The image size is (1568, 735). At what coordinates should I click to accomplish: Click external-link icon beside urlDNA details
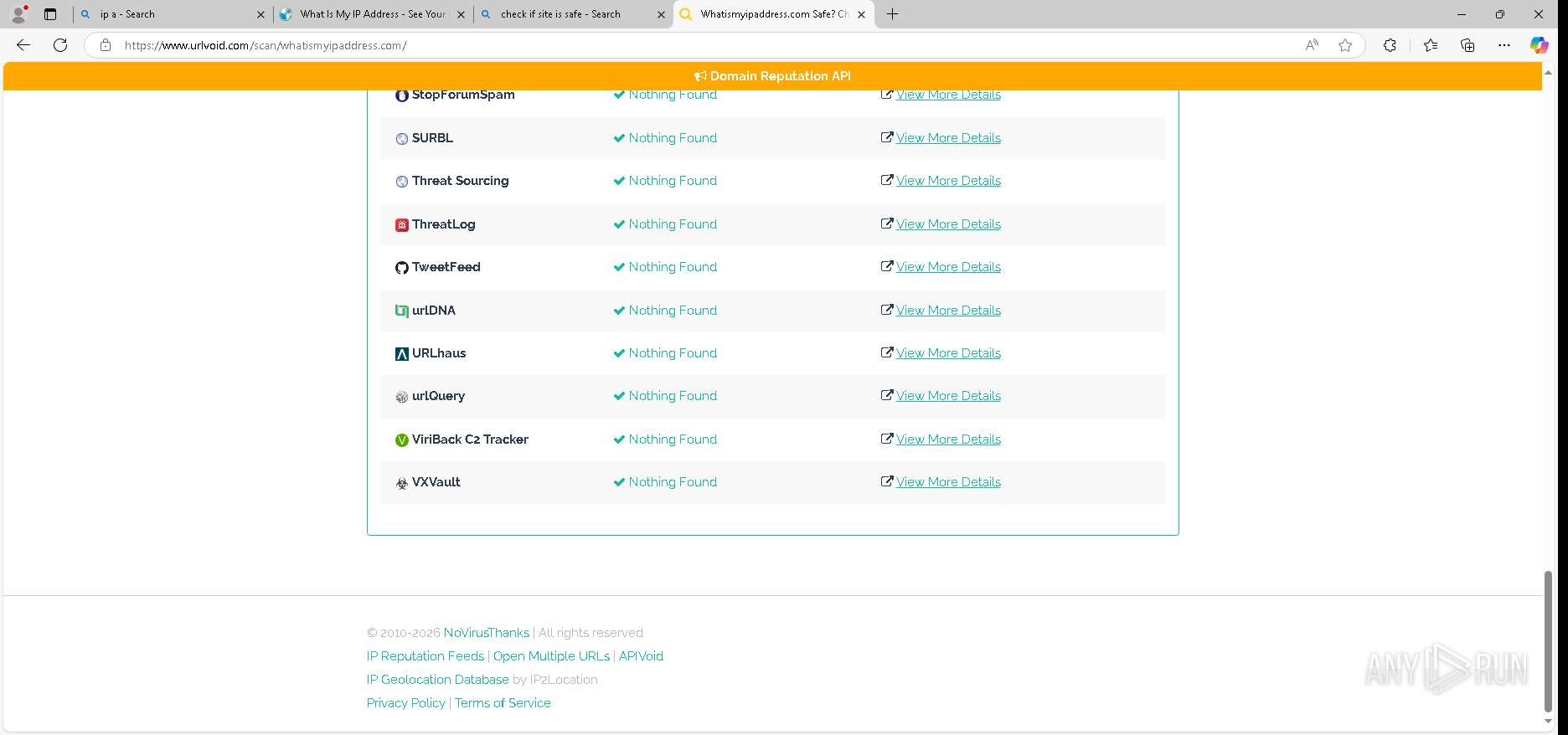click(x=886, y=310)
